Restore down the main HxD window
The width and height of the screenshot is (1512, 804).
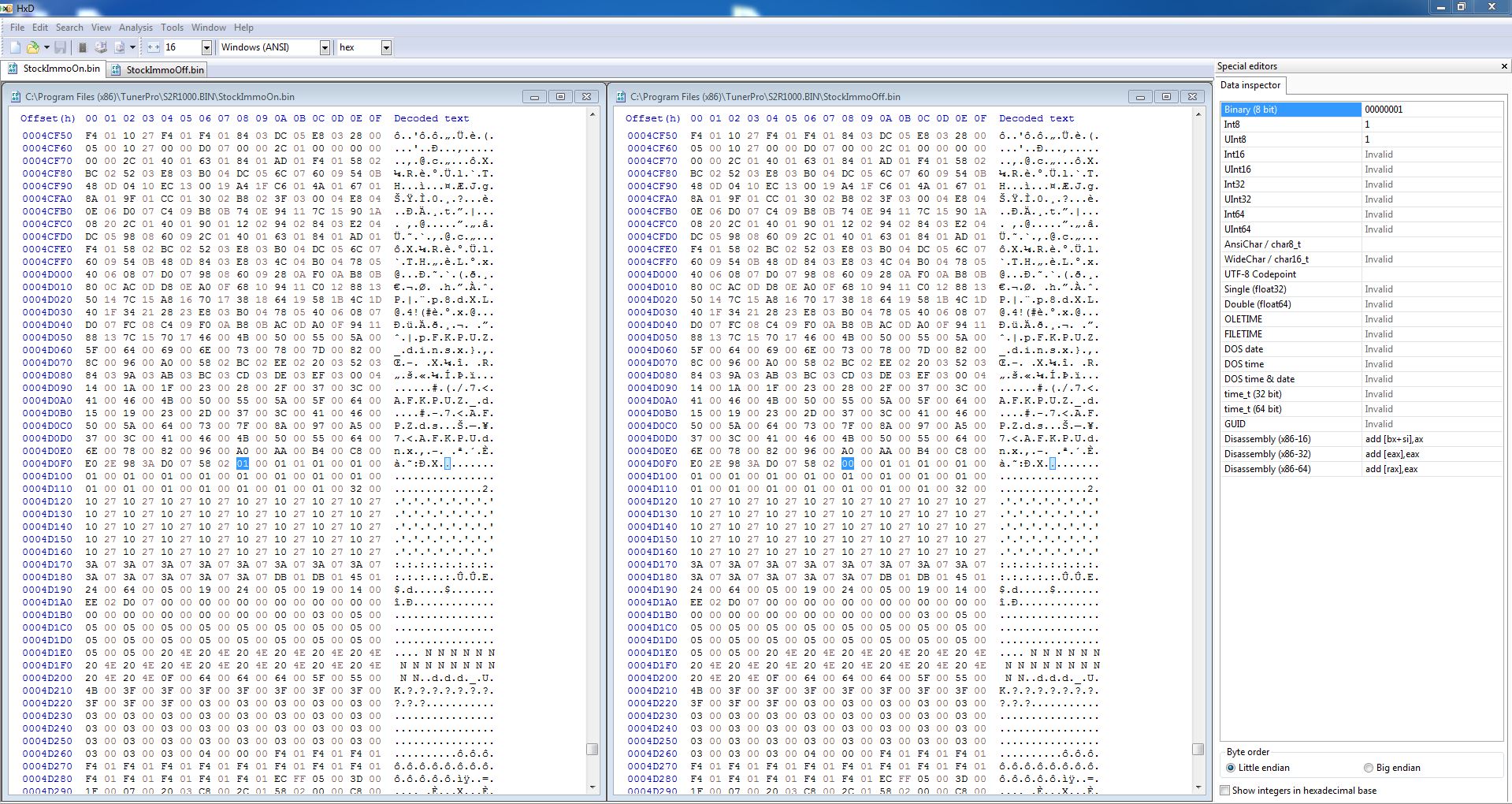(1461, 7)
